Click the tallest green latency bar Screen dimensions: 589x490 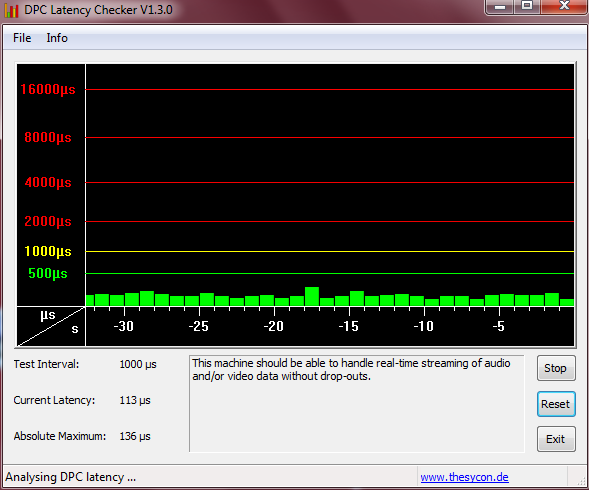coord(312,296)
